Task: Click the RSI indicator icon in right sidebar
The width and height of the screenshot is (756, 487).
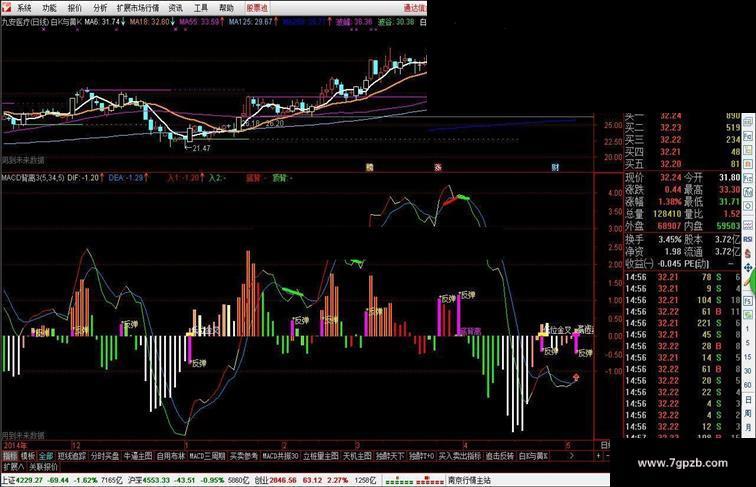Action: tap(747, 239)
